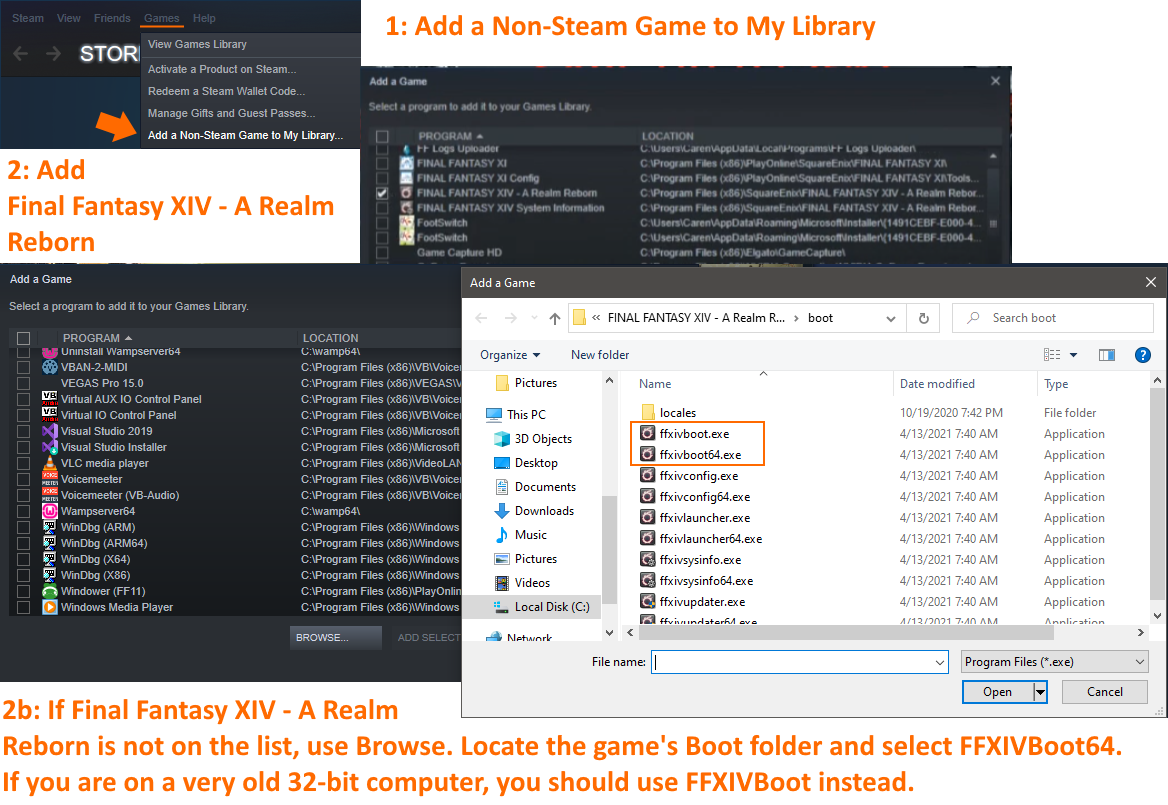Click the Wampserver64 pink icon

click(50, 511)
